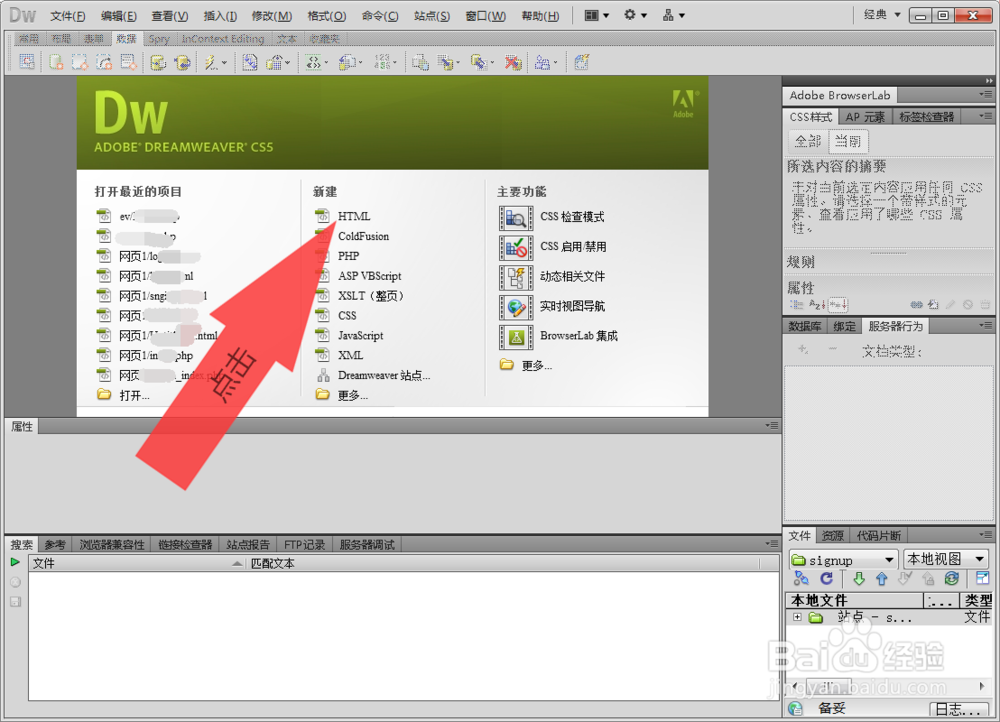The height and width of the screenshot is (722, 1000).
Task: Click the Adobe BrowserLab panel title
Action: tap(839, 95)
